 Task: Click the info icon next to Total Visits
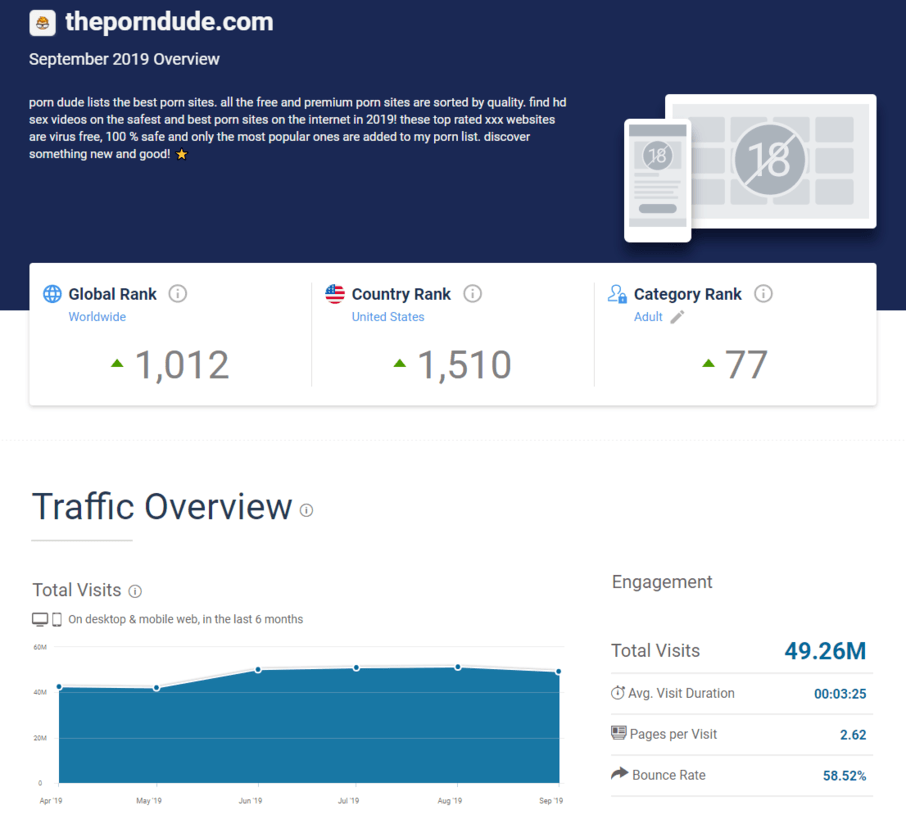coord(135,591)
